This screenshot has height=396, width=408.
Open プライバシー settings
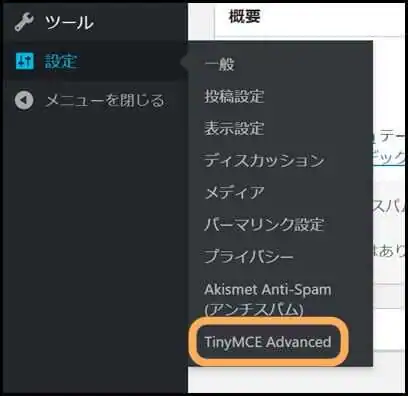(x=249, y=256)
